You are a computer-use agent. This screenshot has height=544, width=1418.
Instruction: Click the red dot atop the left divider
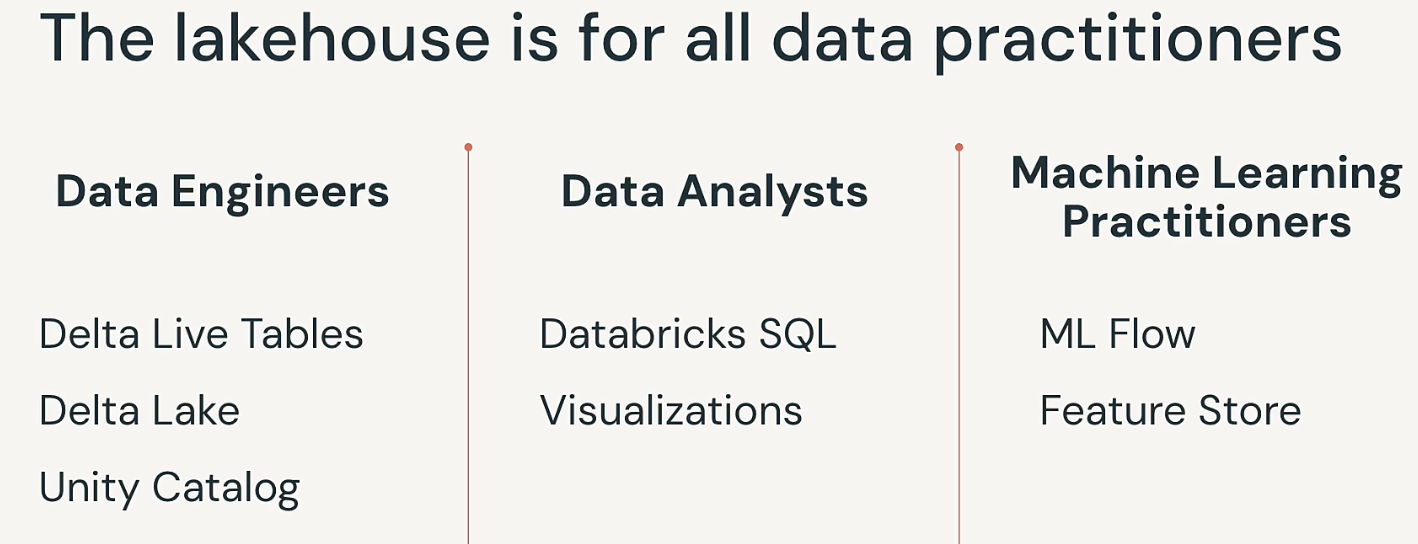click(468, 147)
